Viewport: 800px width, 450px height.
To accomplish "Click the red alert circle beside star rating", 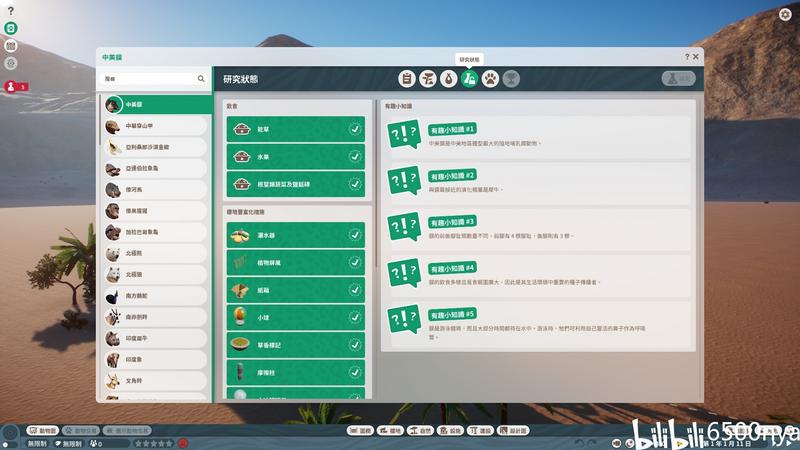I will (183, 443).
